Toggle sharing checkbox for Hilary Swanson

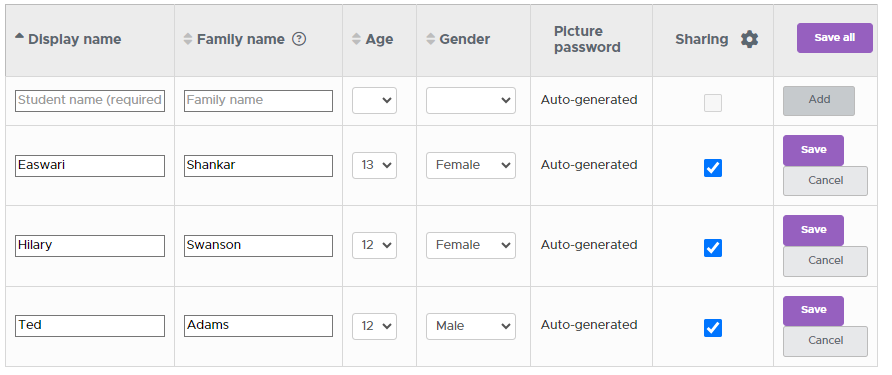713,248
